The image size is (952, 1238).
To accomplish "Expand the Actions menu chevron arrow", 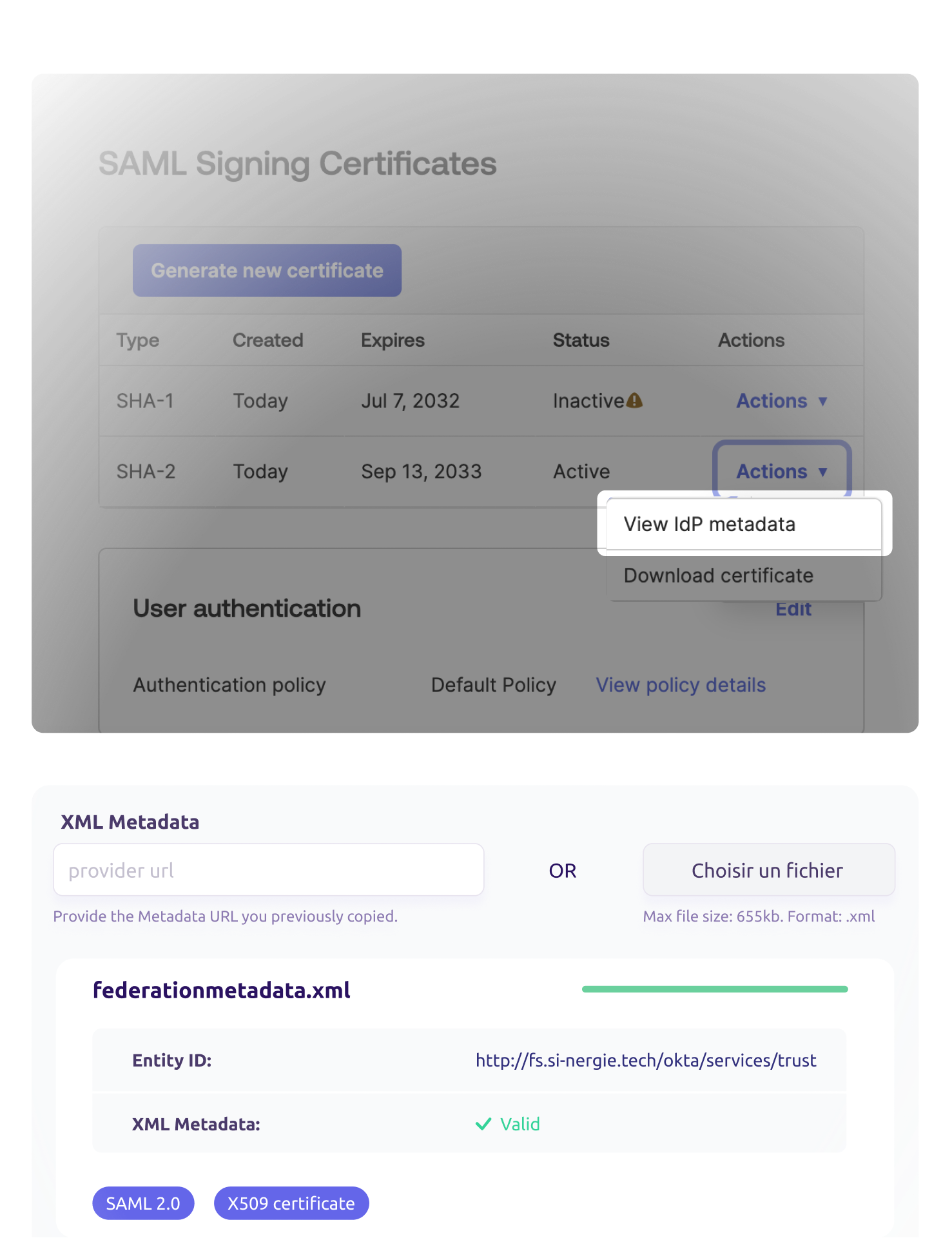I will 824,472.
